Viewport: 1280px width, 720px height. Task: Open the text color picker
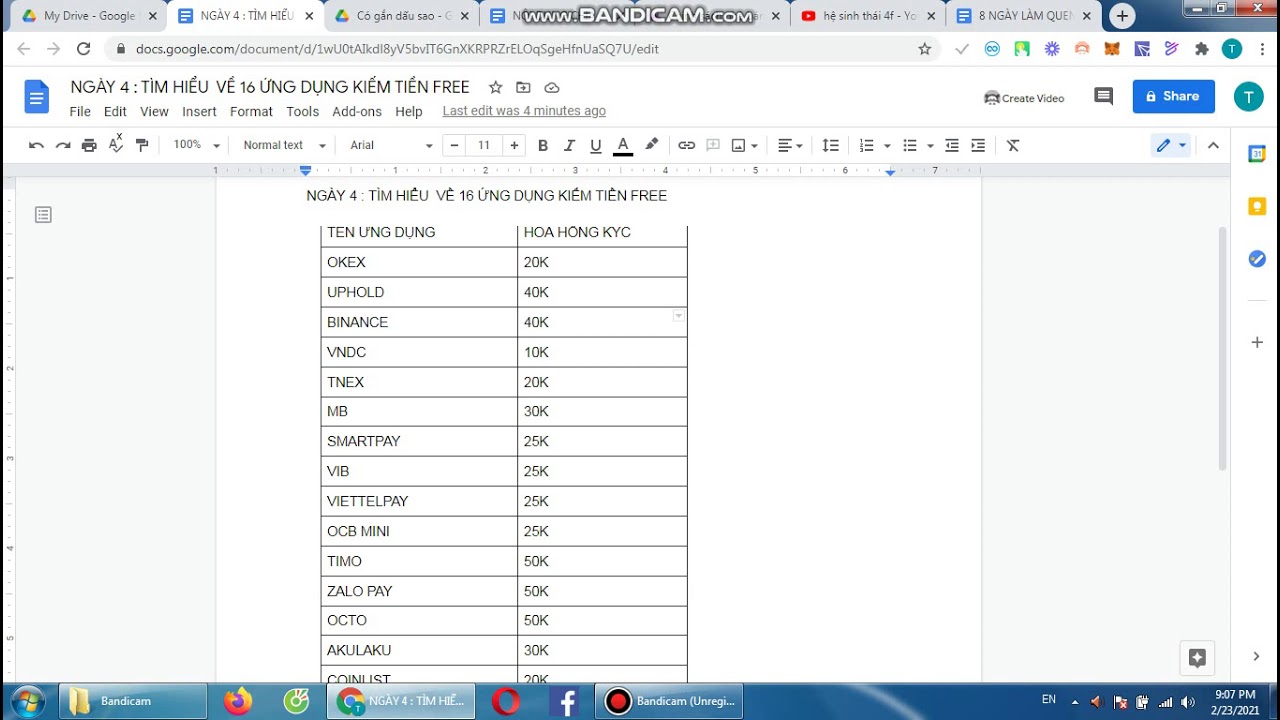pos(623,145)
